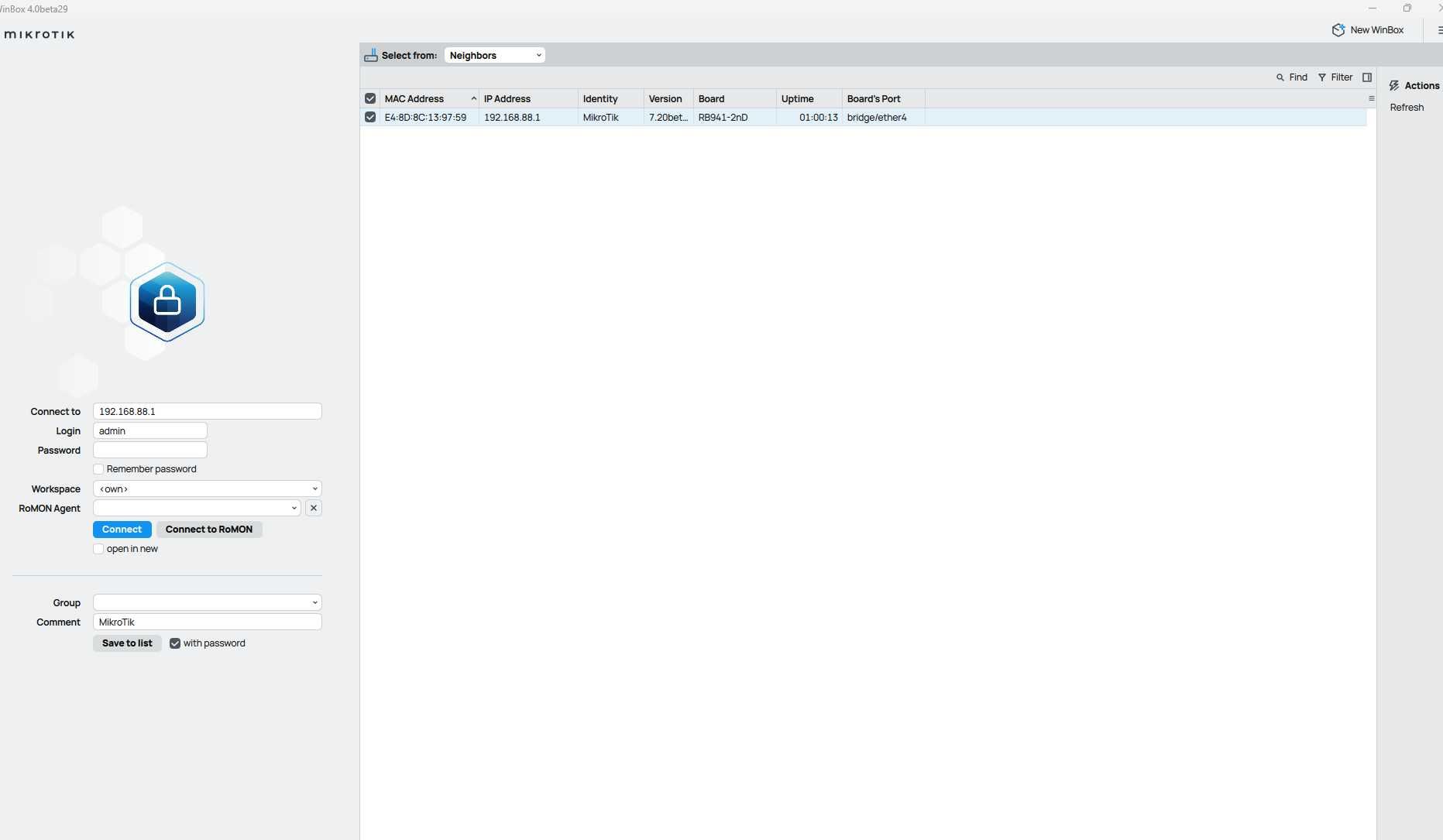Viewport: 1443px width, 840px height.
Task: Click Refresh under Actions
Action: click(1407, 108)
